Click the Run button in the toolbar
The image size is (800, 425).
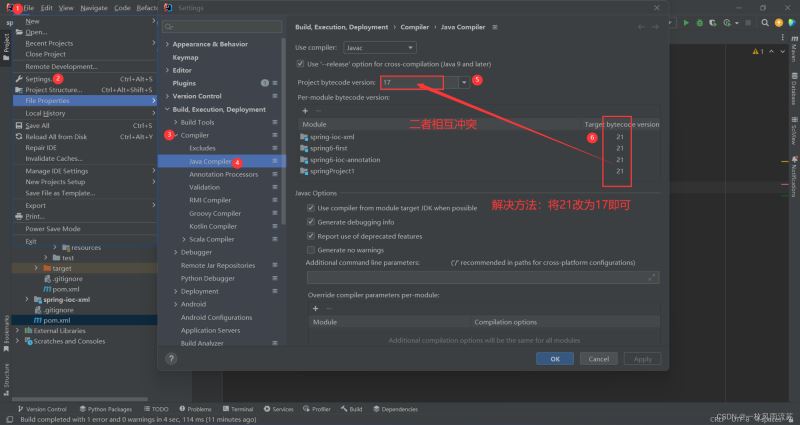click(x=686, y=23)
